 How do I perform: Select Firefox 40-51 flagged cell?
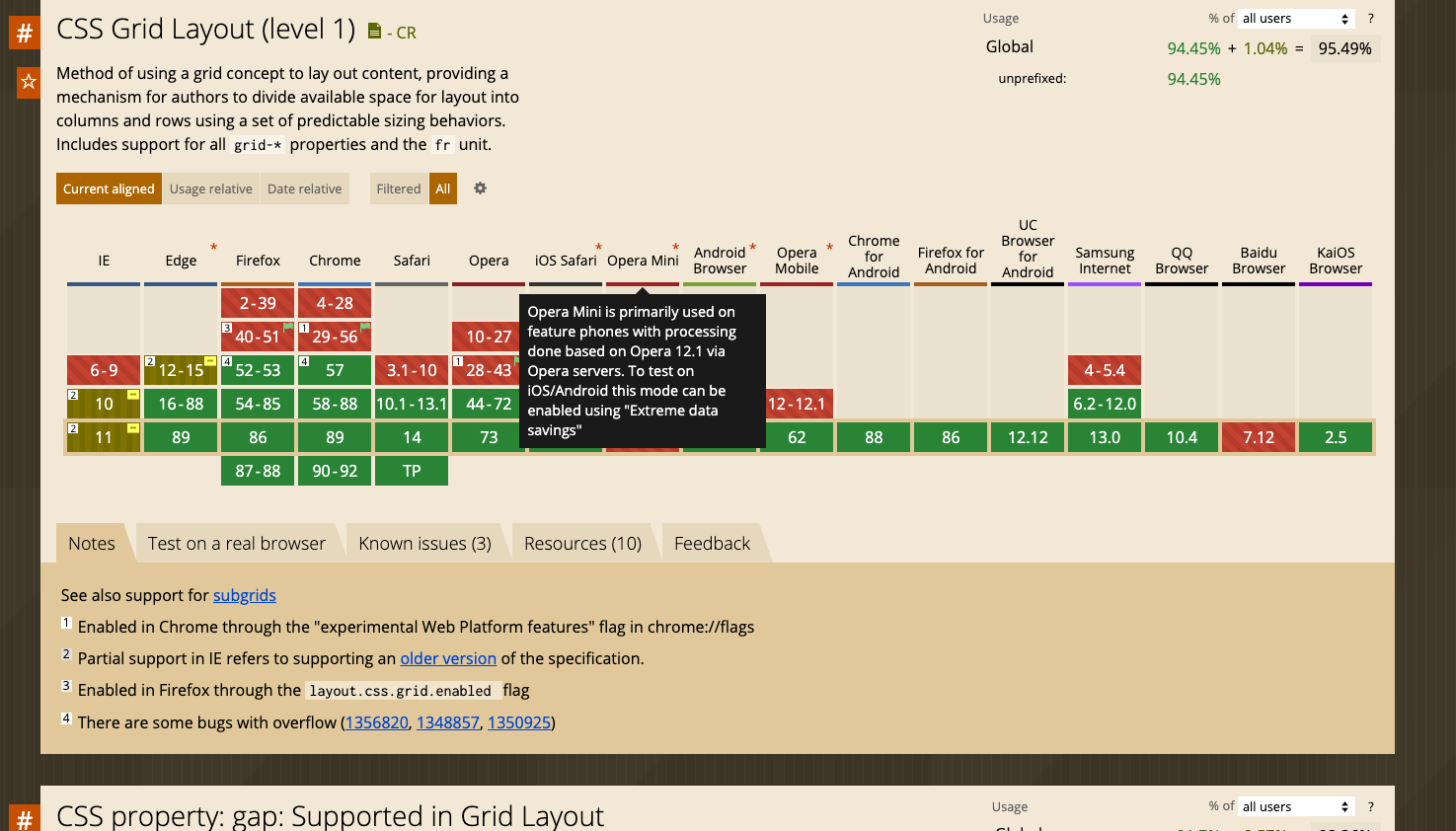[258, 337]
